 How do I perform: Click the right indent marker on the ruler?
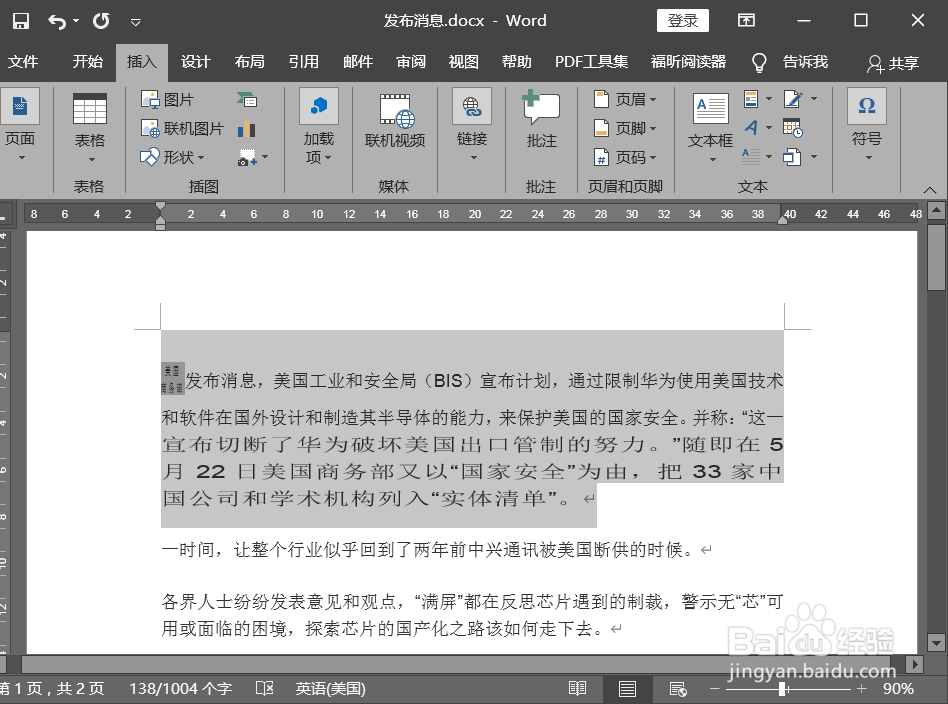(x=782, y=221)
